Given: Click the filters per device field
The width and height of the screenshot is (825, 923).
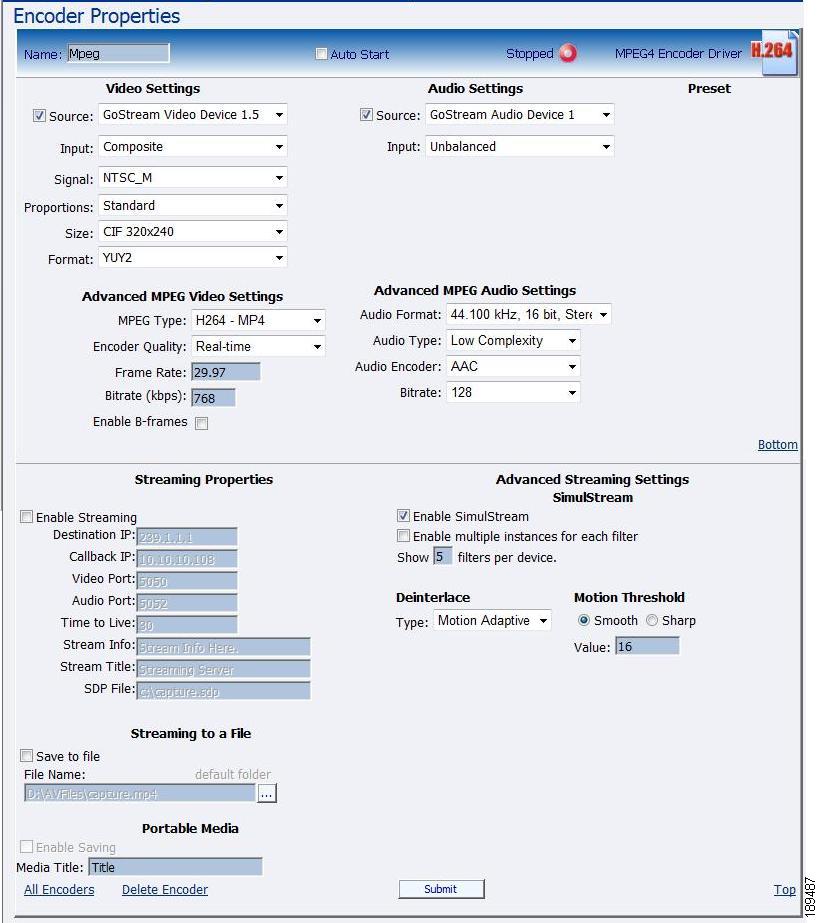Looking at the screenshot, I should (443, 557).
